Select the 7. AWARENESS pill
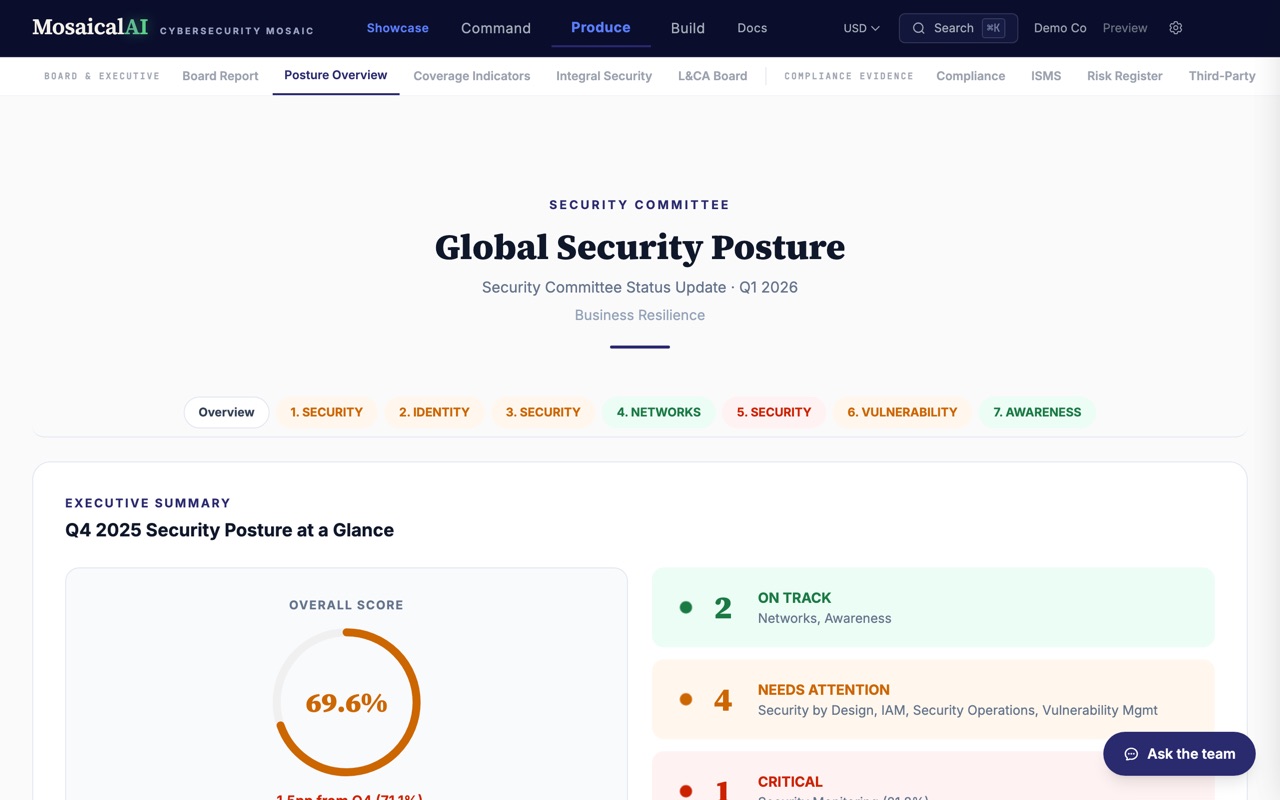This screenshot has height=800, width=1280. (1037, 412)
